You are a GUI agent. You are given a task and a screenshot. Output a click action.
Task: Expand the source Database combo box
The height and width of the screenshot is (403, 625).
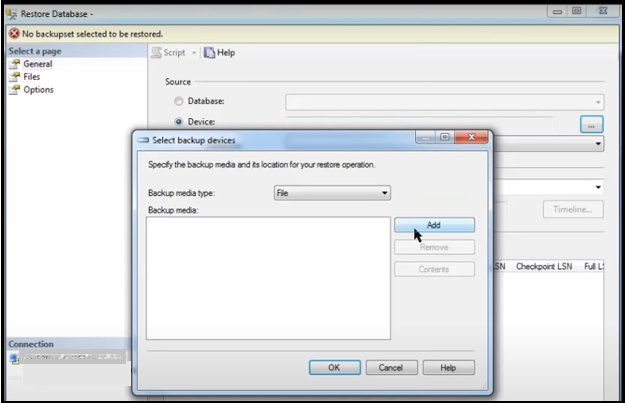[x=598, y=102]
